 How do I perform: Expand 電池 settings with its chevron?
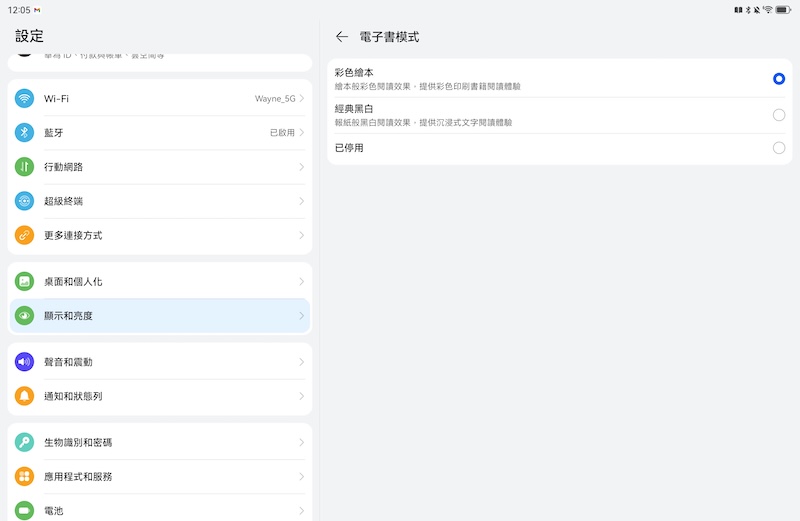coord(302,510)
